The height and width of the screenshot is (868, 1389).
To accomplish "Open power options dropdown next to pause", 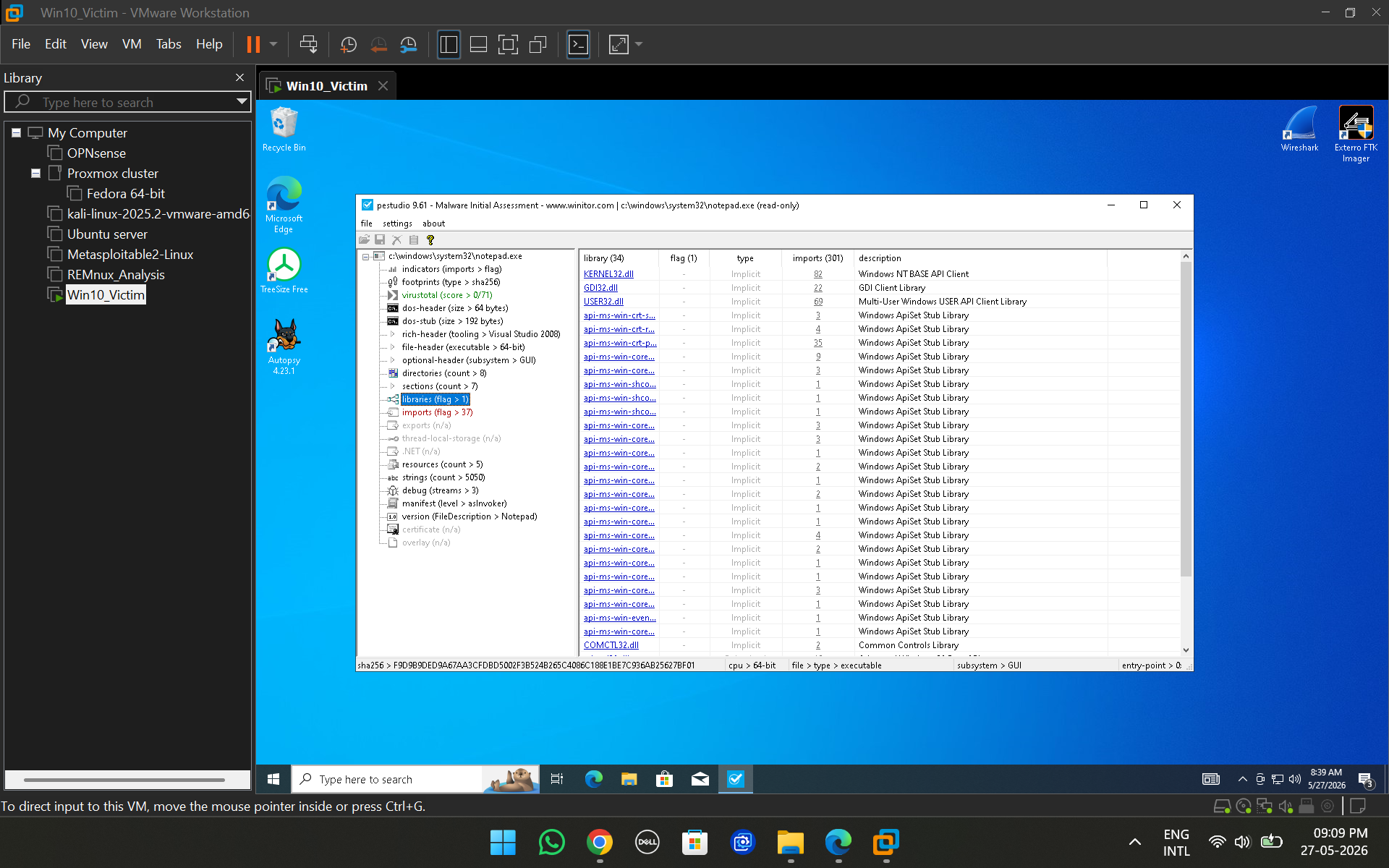I will point(273,44).
